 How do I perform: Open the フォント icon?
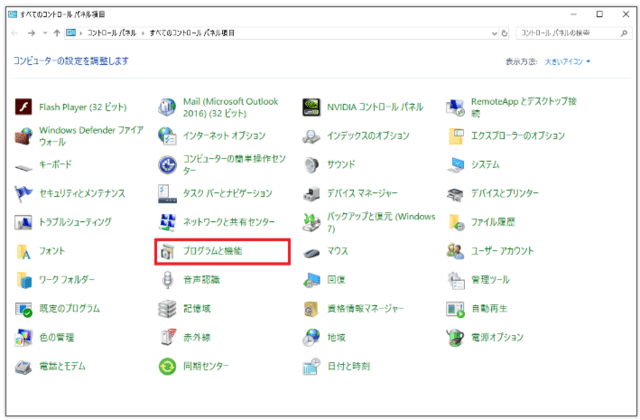(23, 251)
